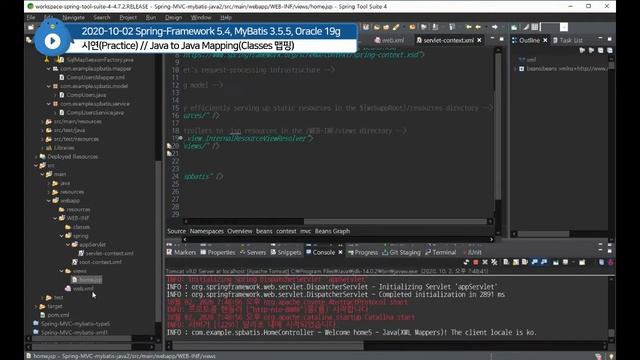Open the Window menu
This screenshot has height=360, width=640.
[x=201, y=18]
